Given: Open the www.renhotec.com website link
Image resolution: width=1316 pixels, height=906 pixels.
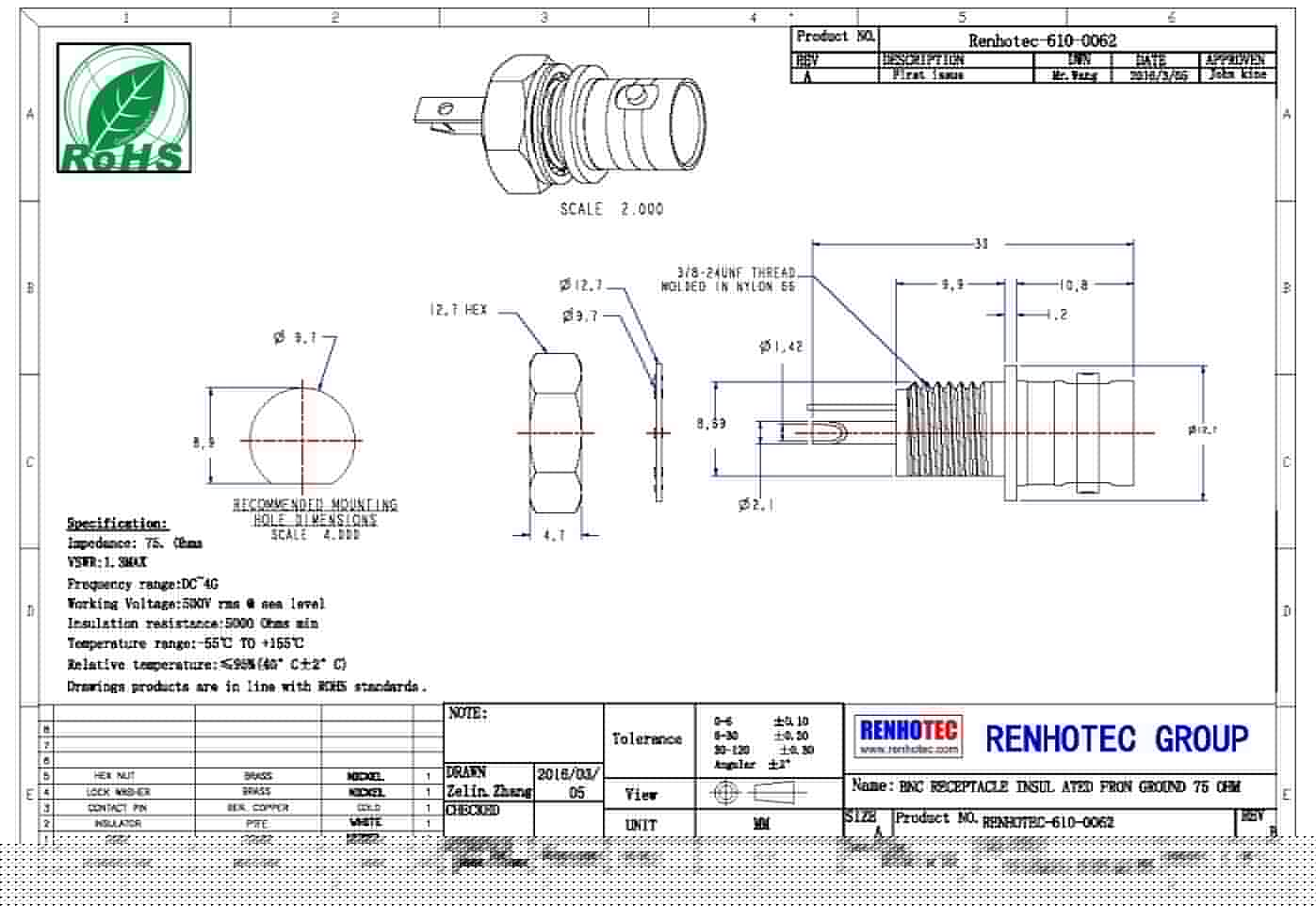Looking at the screenshot, I should [909, 750].
